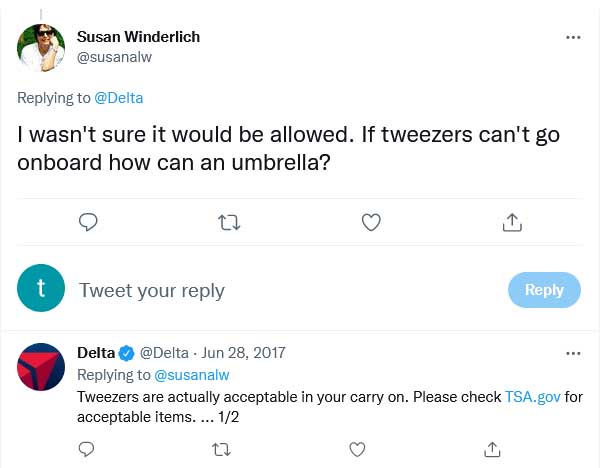Open more options on Delta's tweet

pos(573,353)
